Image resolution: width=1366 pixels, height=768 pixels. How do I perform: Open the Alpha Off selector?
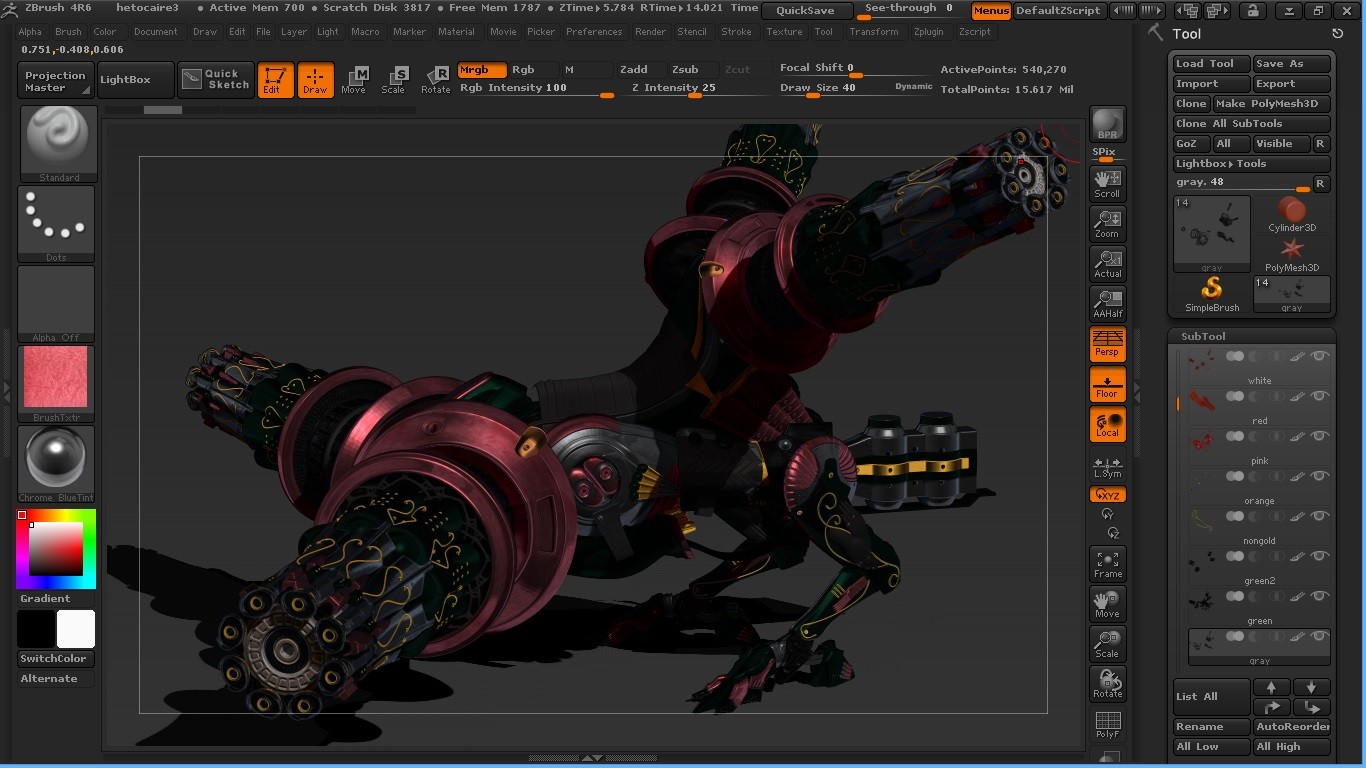point(57,304)
